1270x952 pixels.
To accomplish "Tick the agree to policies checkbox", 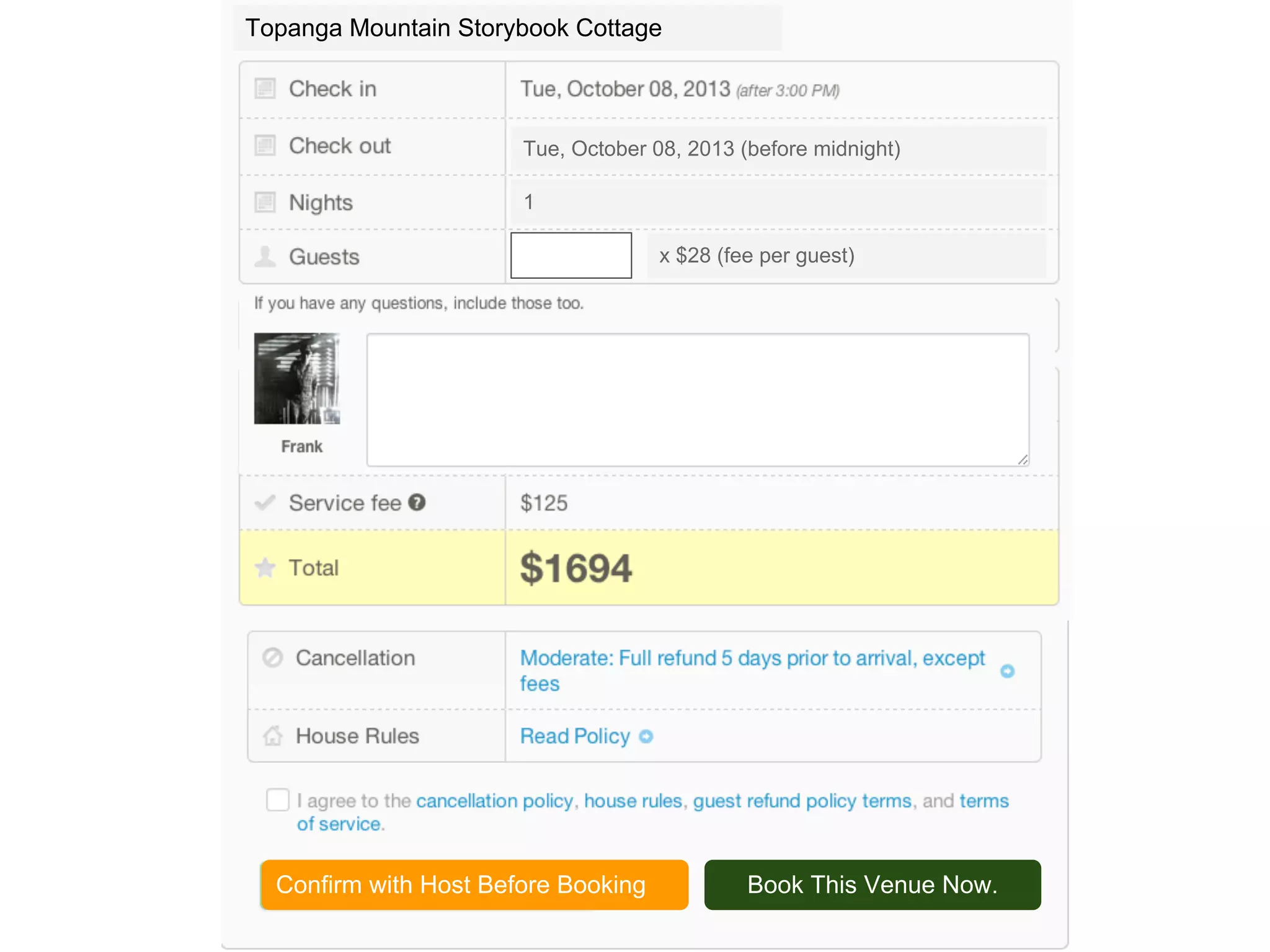I will (x=277, y=800).
